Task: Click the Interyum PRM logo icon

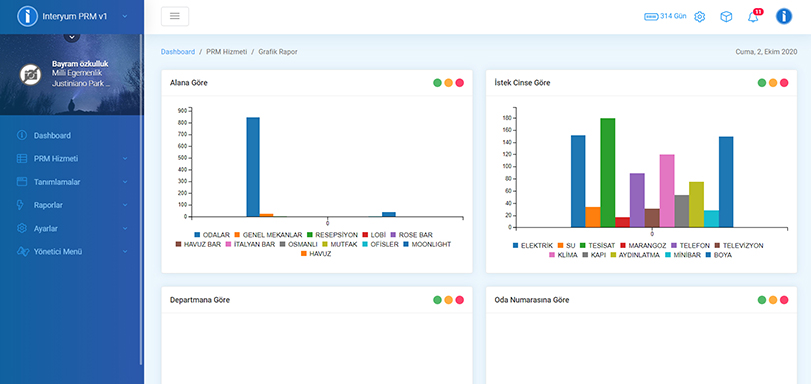Action: tap(27, 17)
